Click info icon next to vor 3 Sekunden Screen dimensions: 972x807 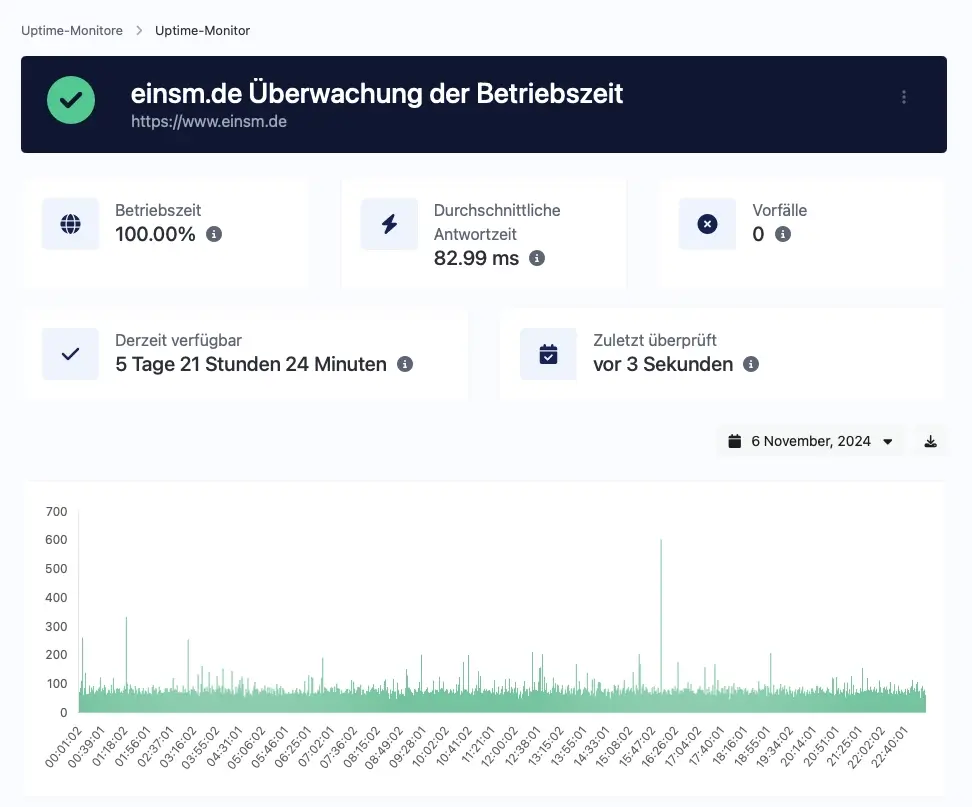click(751, 364)
